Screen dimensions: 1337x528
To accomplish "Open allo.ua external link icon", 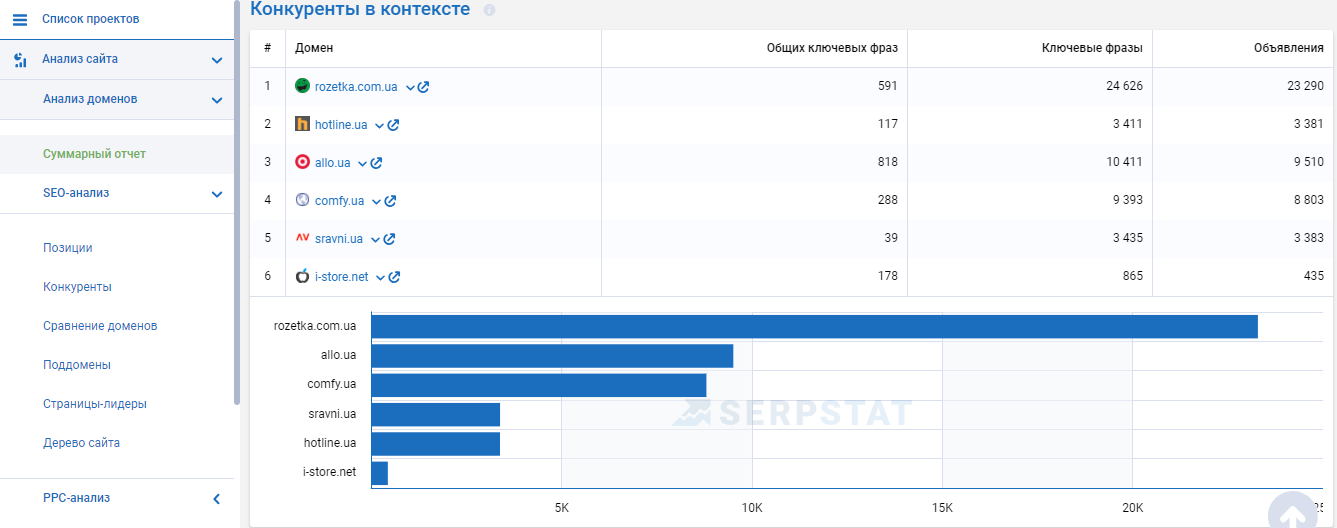I will point(376,163).
